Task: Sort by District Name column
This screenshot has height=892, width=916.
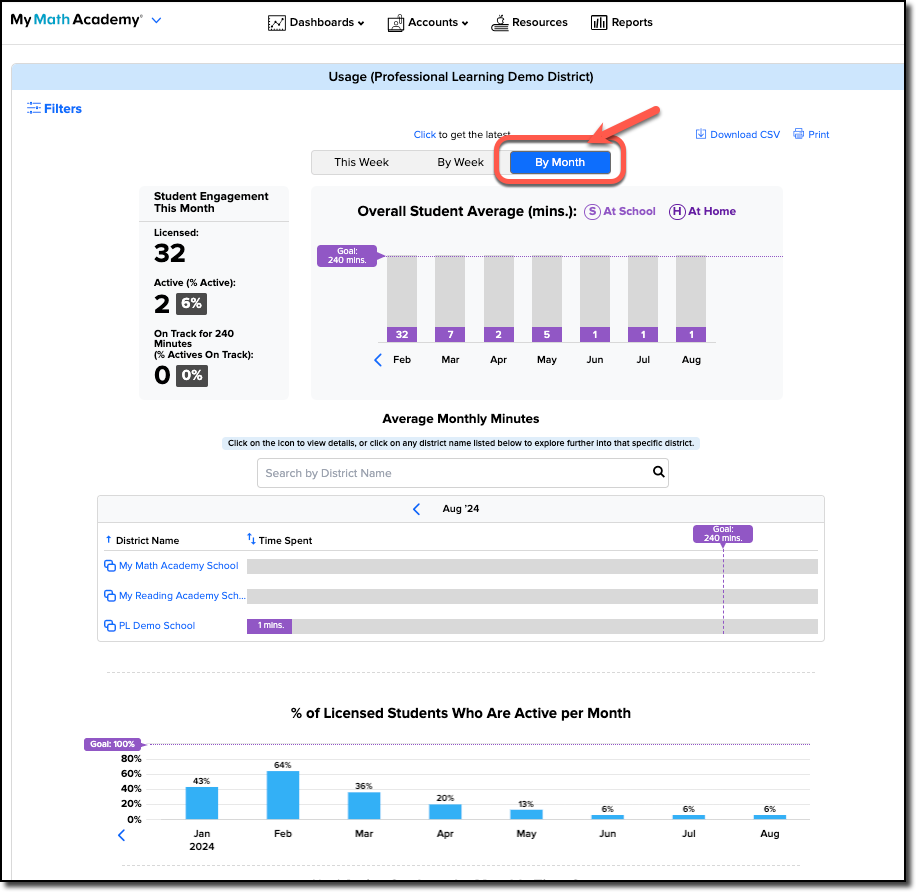Action: click(142, 540)
